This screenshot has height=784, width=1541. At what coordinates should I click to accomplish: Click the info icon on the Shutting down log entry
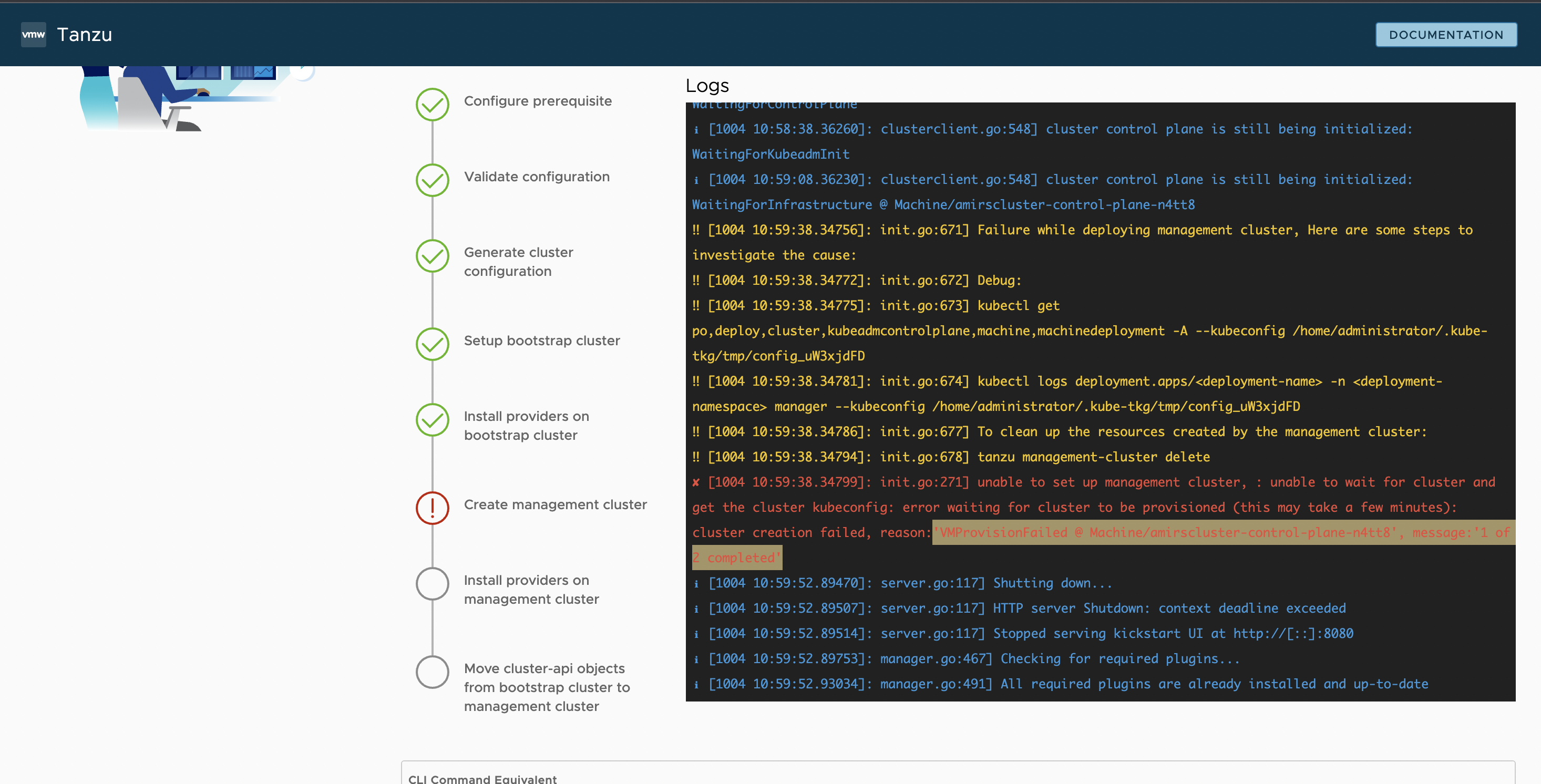[696, 583]
